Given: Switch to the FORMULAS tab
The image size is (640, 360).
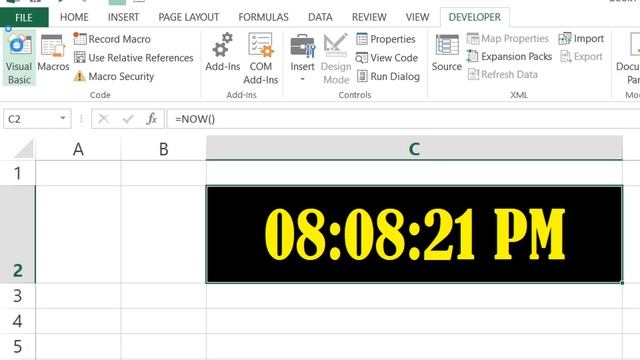Looking at the screenshot, I should click(x=263, y=17).
